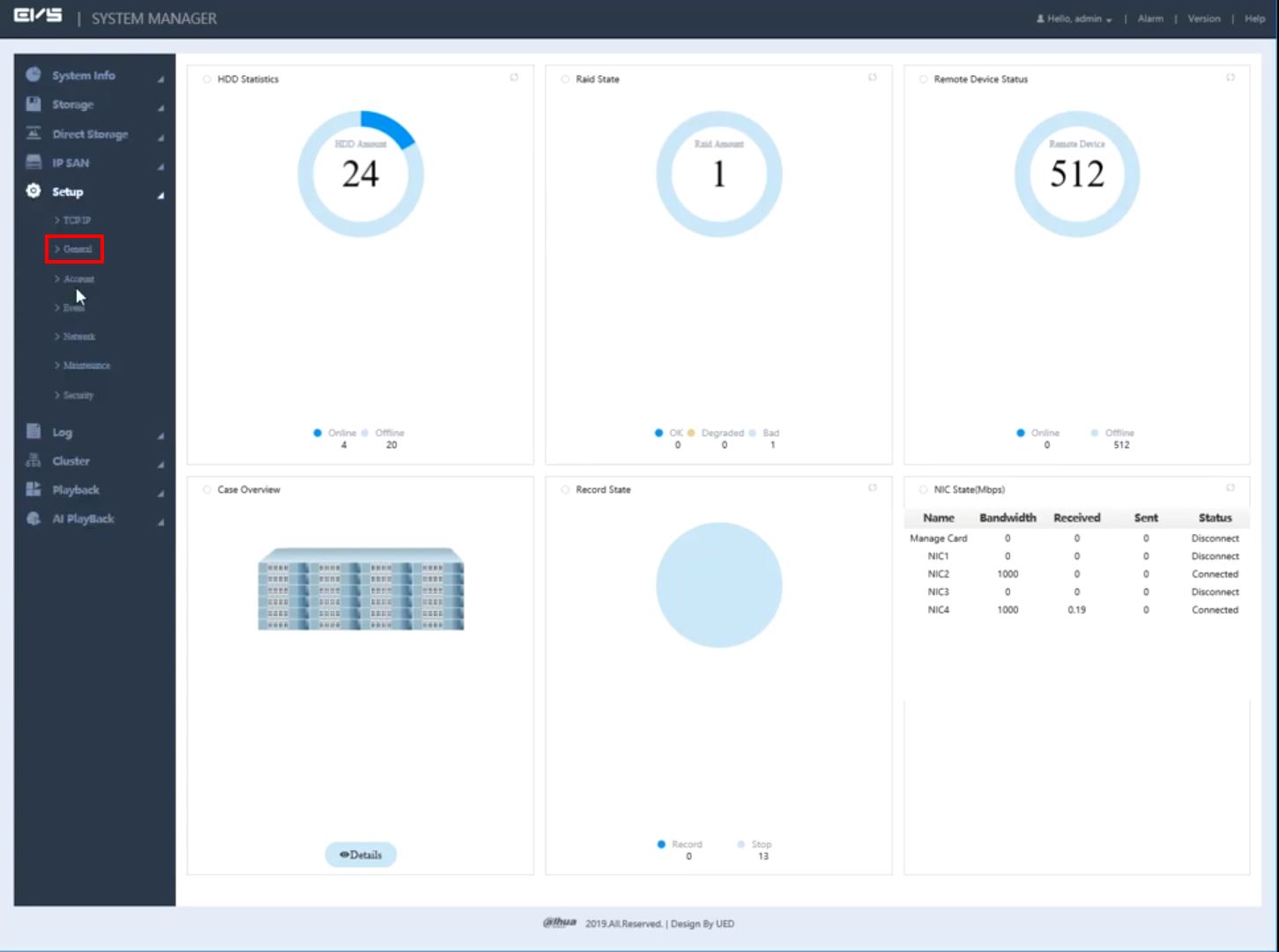
Task: Select the Case Overview radio circle
Action: (207, 490)
